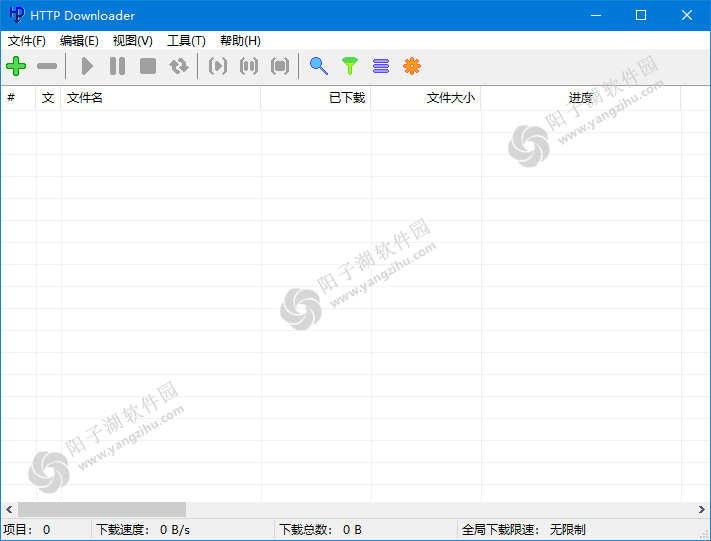Click the 项目: 0 status entry
Viewport: 711px width, 541px height.
pos(46,530)
